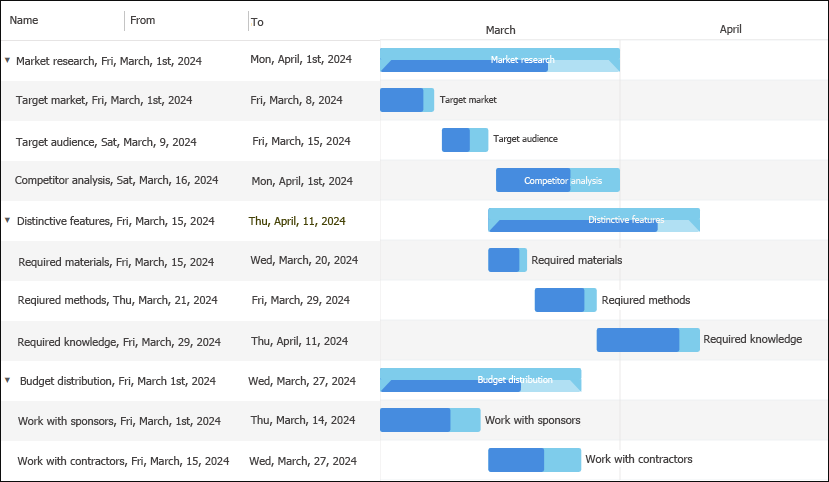This screenshot has height=482, width=829.
Task: Collapse the Distinctive features group
Action: [7, 220]
